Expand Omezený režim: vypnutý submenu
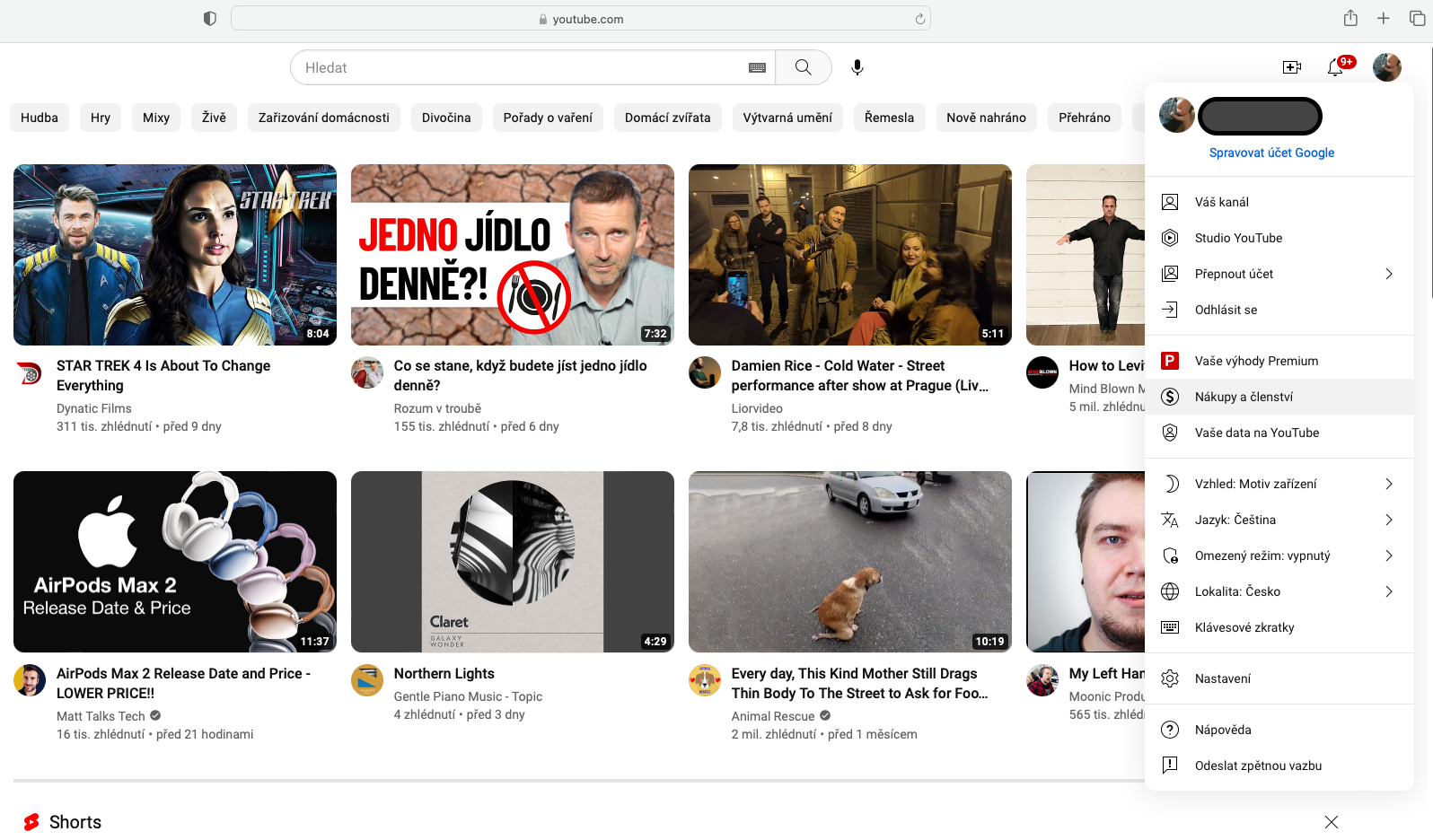 [x=1279, y=556]
